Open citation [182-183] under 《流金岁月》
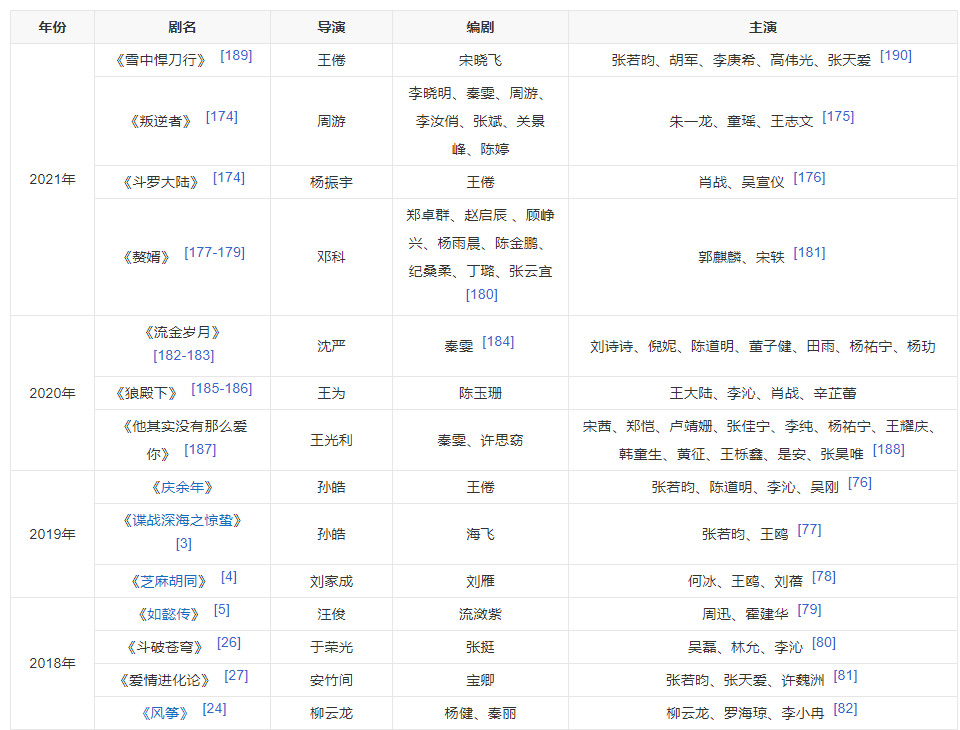 (183, 356)
